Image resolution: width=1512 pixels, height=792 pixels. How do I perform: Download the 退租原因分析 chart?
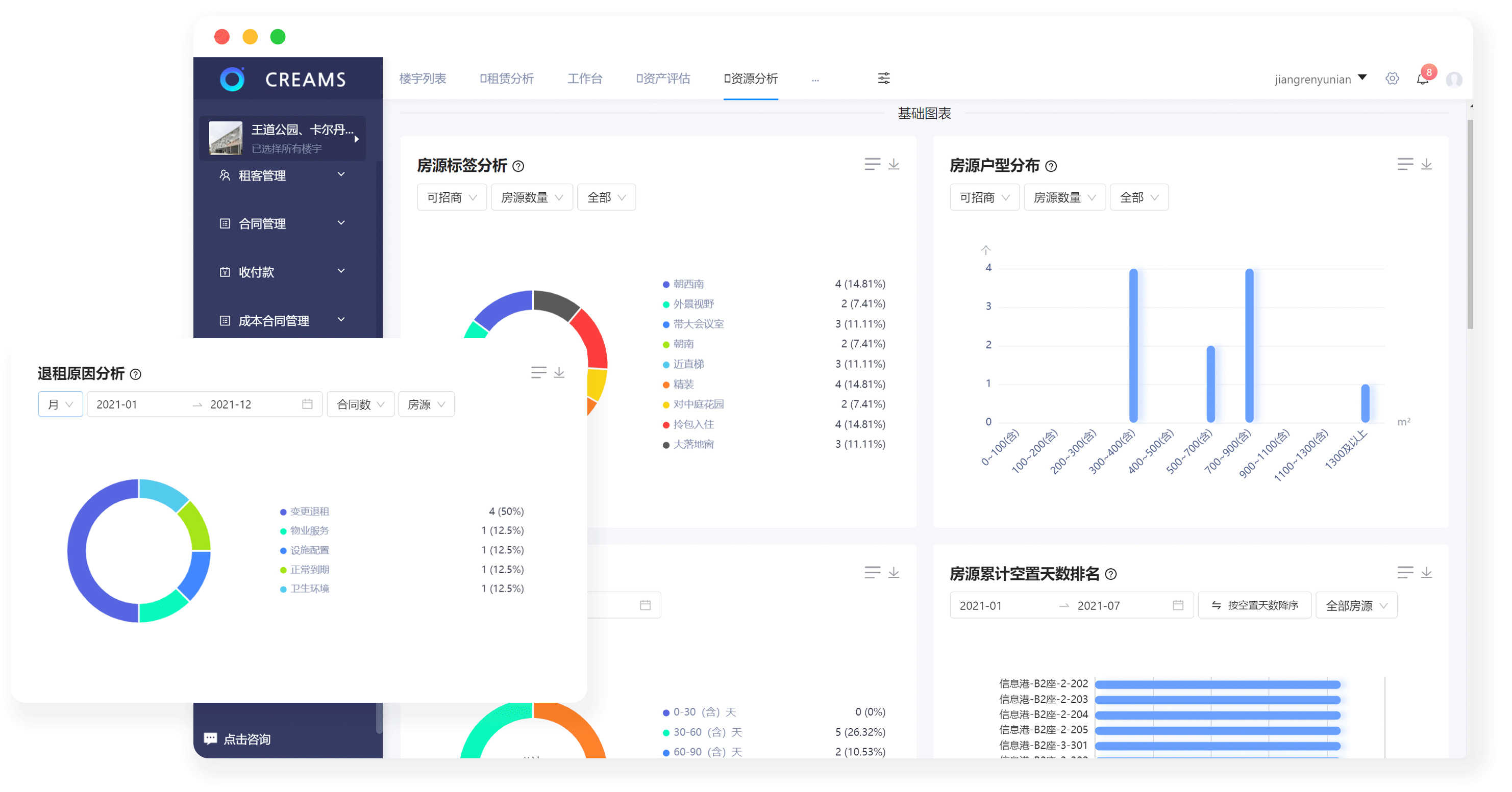pos(559,372)
